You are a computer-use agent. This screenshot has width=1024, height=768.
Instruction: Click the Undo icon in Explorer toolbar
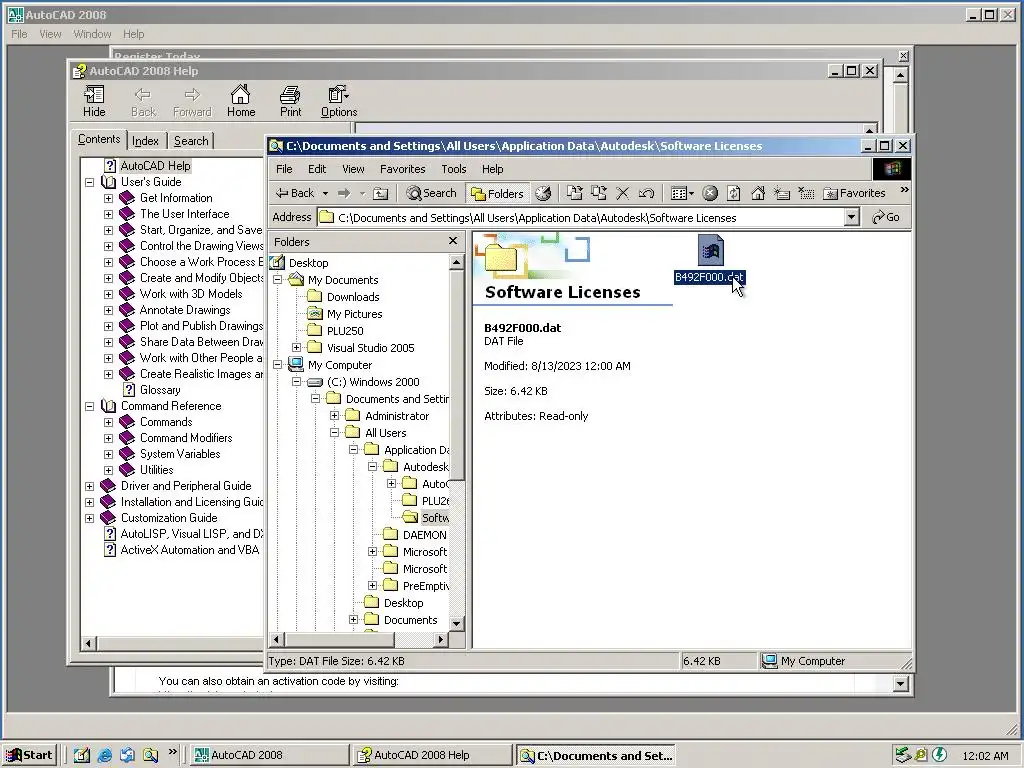point(646,193)
